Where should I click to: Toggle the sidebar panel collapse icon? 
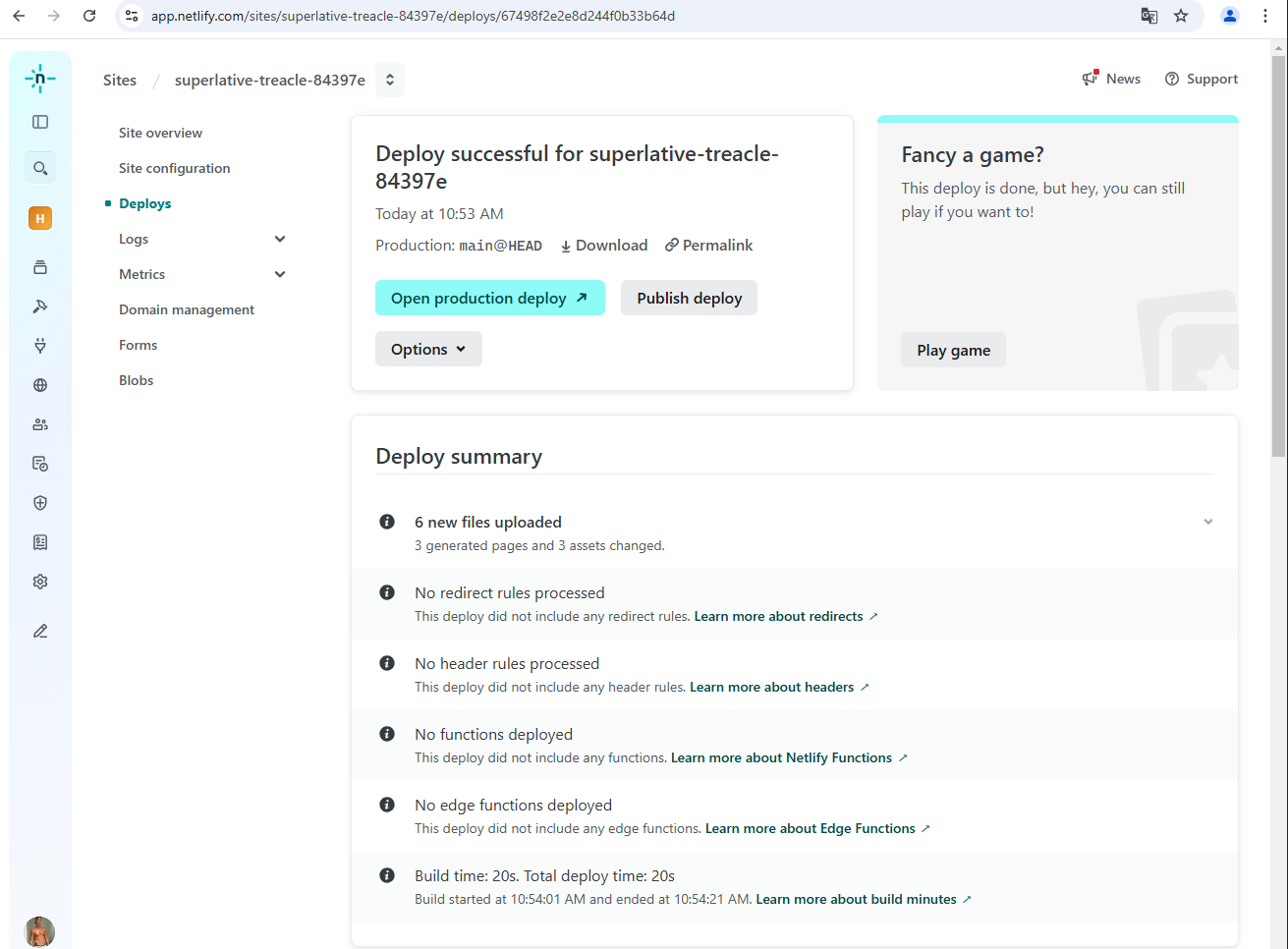pos(40,122)
